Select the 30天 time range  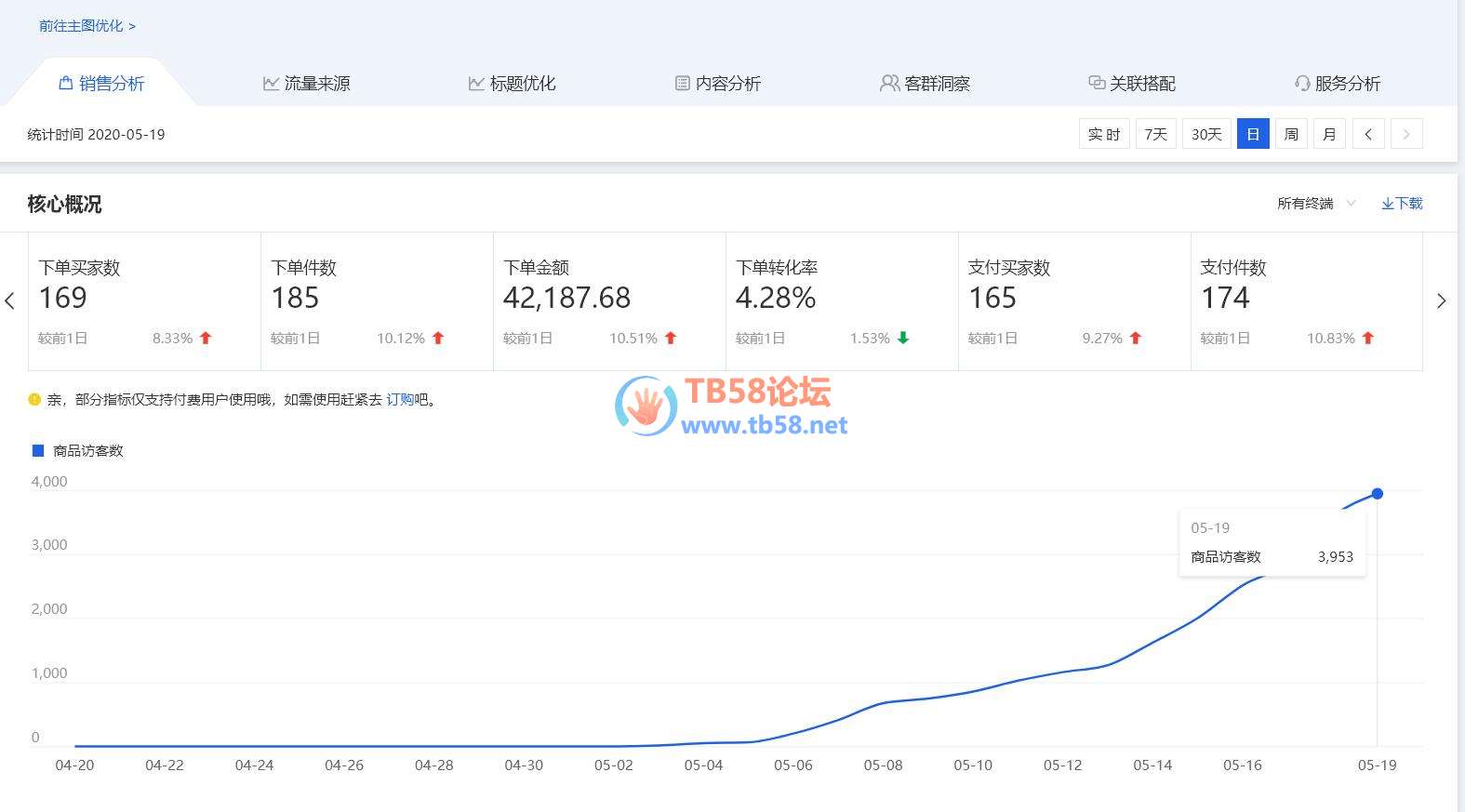pyautogui.click(x=1206, y=134)
